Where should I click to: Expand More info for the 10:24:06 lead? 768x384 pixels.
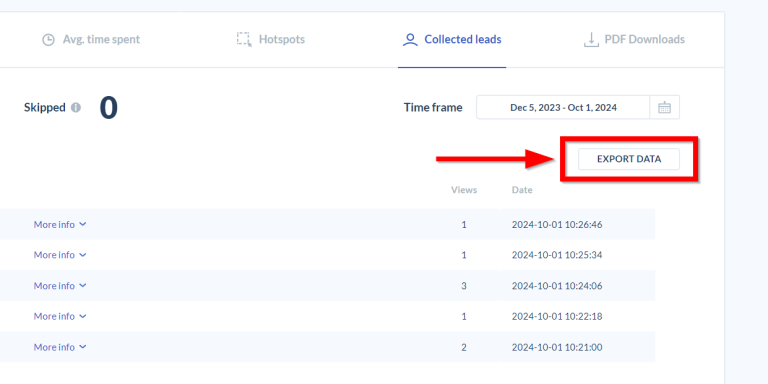point(60,286)
